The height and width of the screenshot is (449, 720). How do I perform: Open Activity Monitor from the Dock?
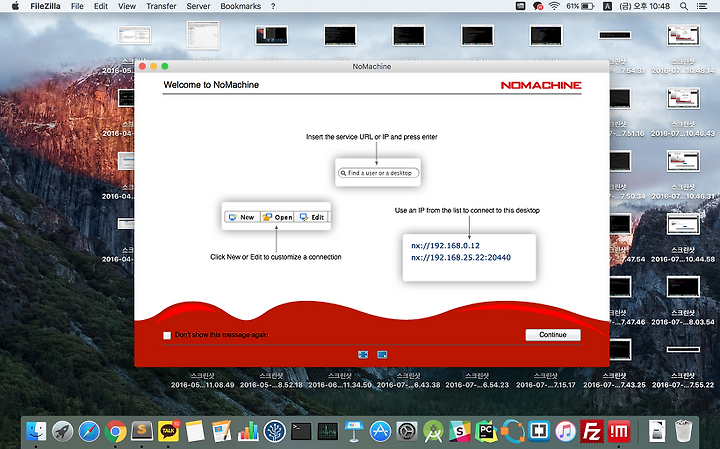coord(327,432)
